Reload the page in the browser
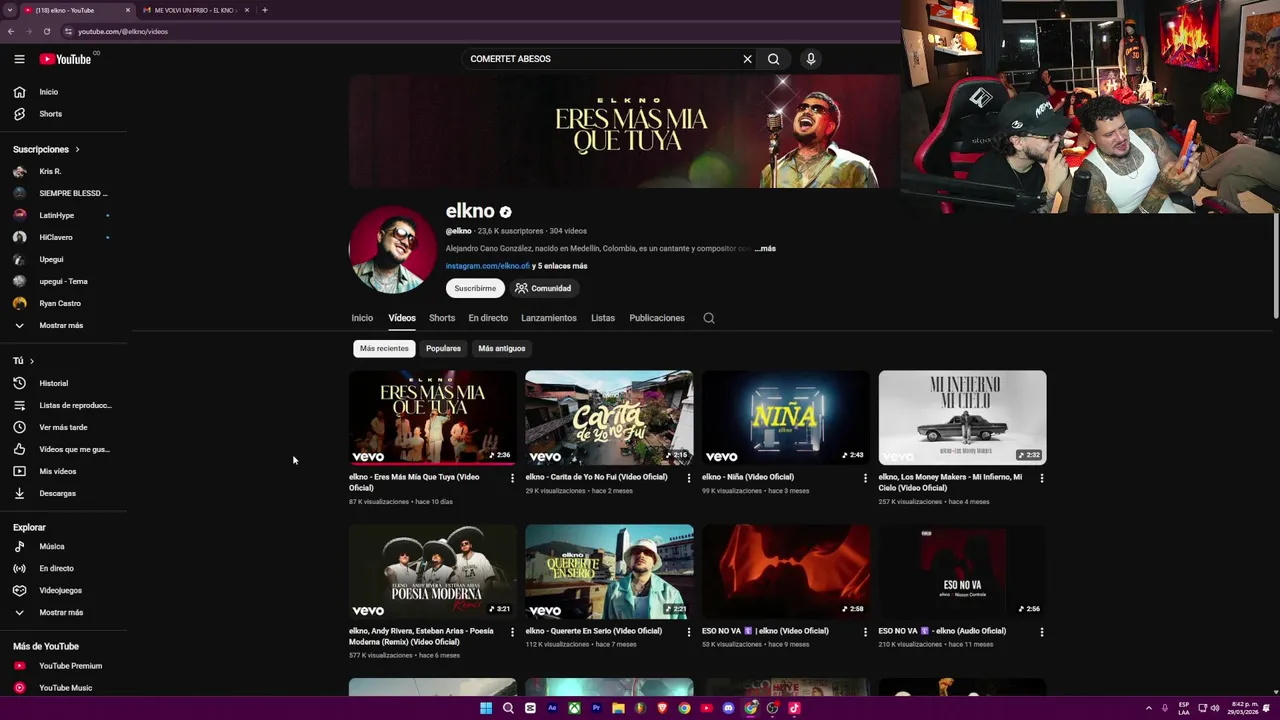1280x720 pixels. coord(46,31)
